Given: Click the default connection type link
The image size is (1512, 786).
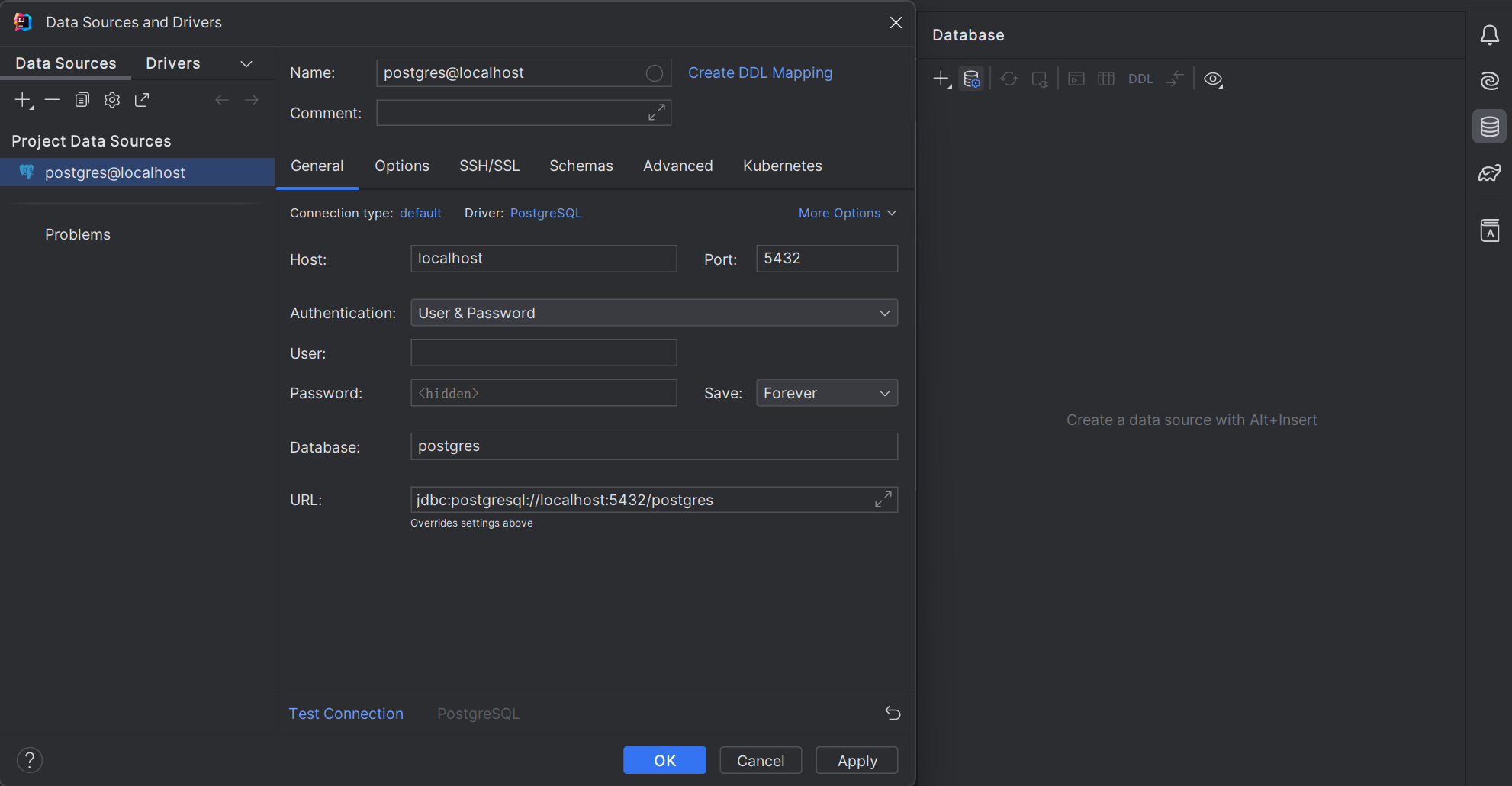Looking at the screenshot, I should (420, 213).
